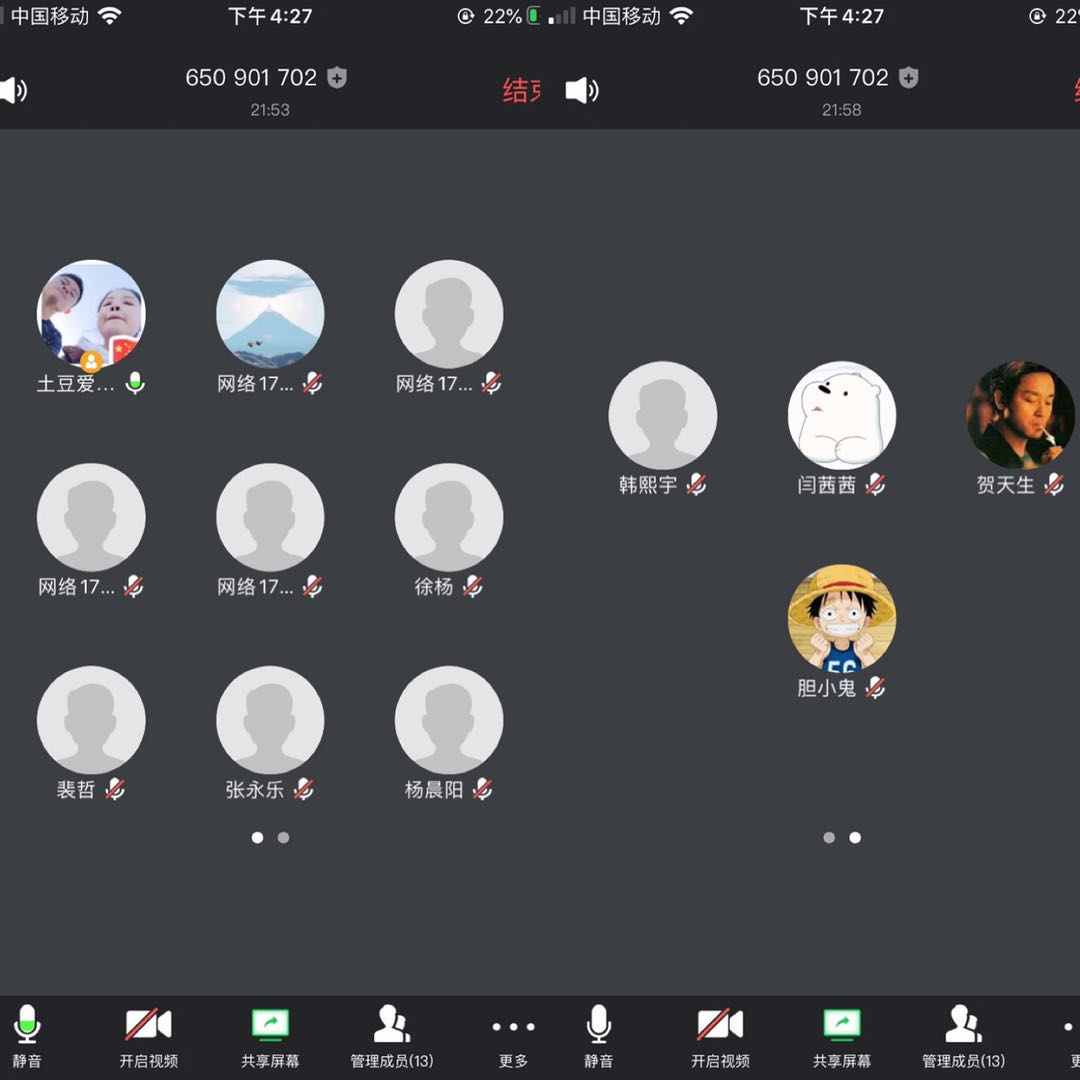
Task: Tap the shield icon beside the 21:58 meeting ID
Action: point(908,78)
